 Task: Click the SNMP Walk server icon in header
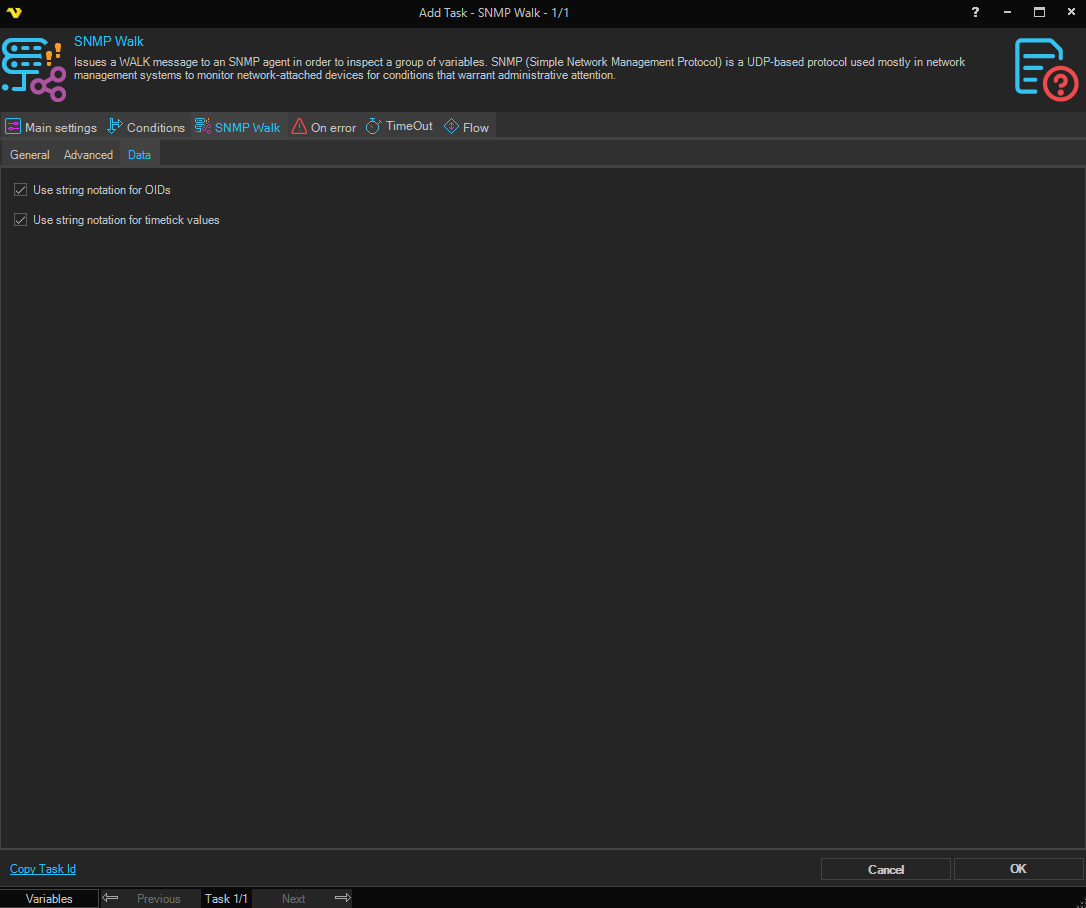pos(33,69)
